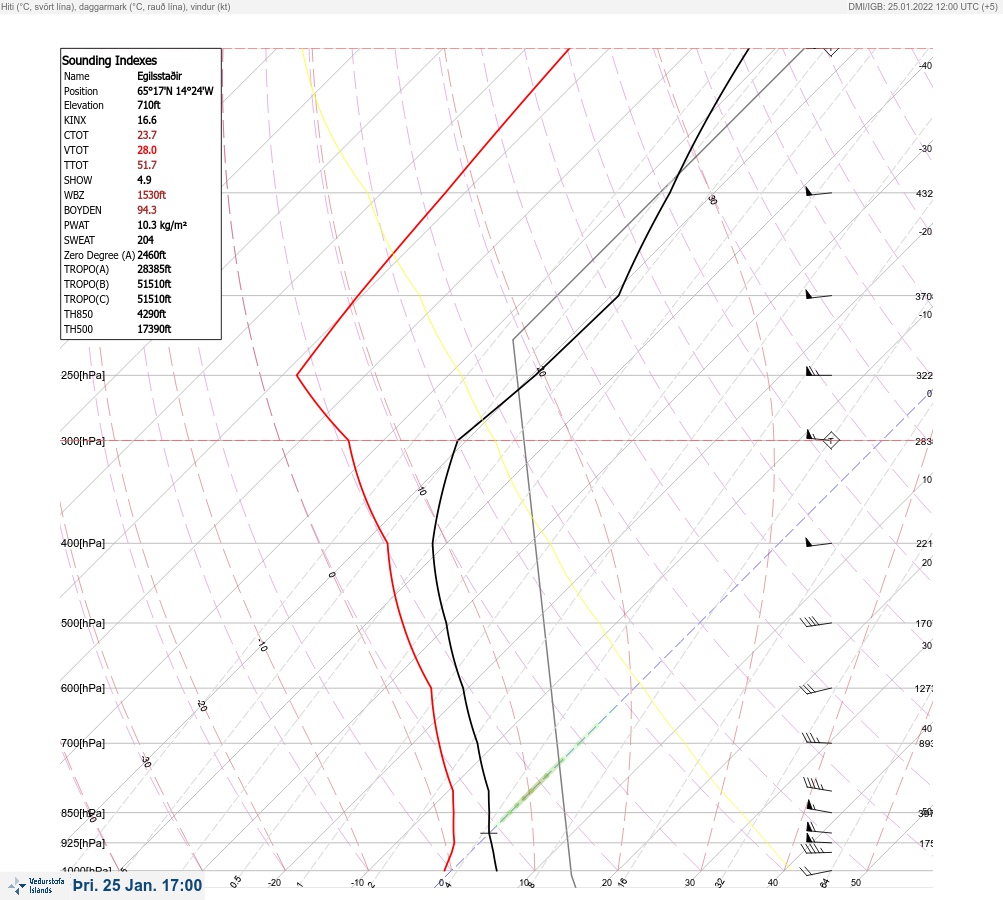
Task: Click the wind barb at the 250 hPa level
Action: pos(818,372)
